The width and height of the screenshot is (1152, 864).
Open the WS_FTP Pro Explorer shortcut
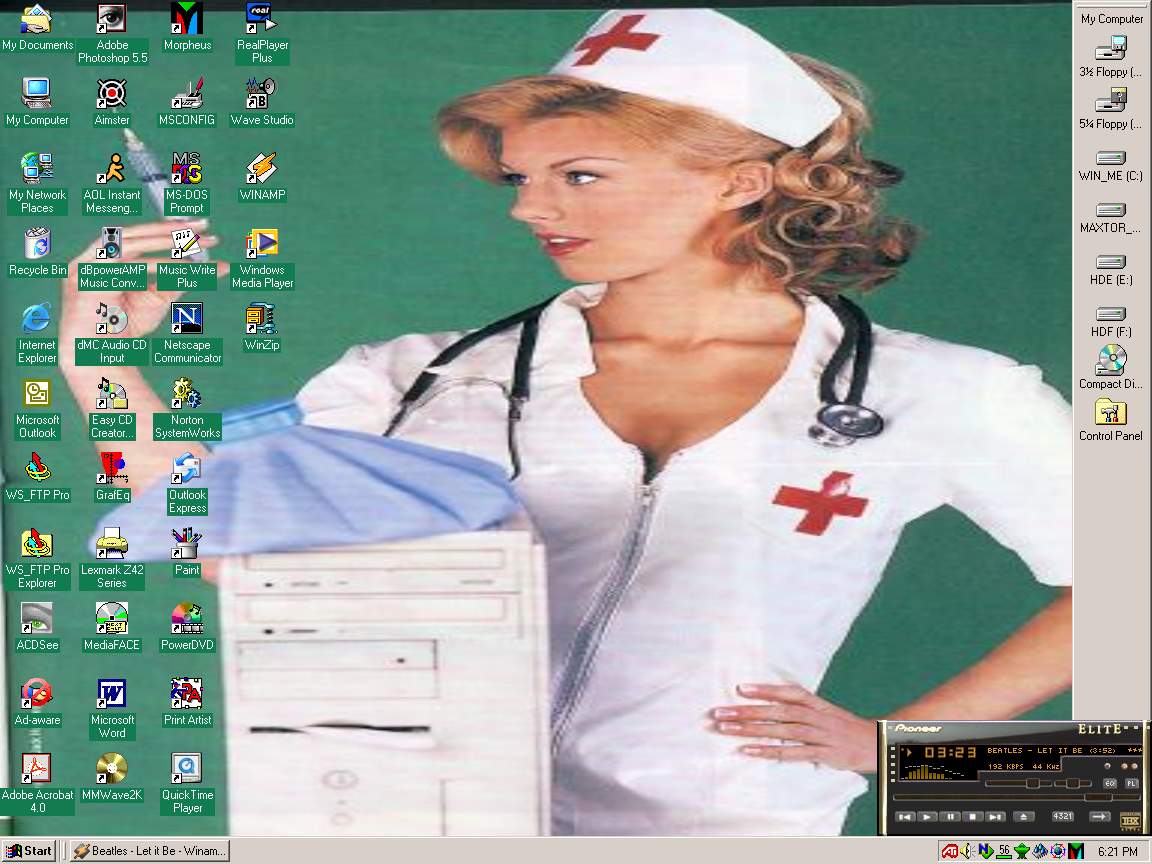tap(37, 558)
